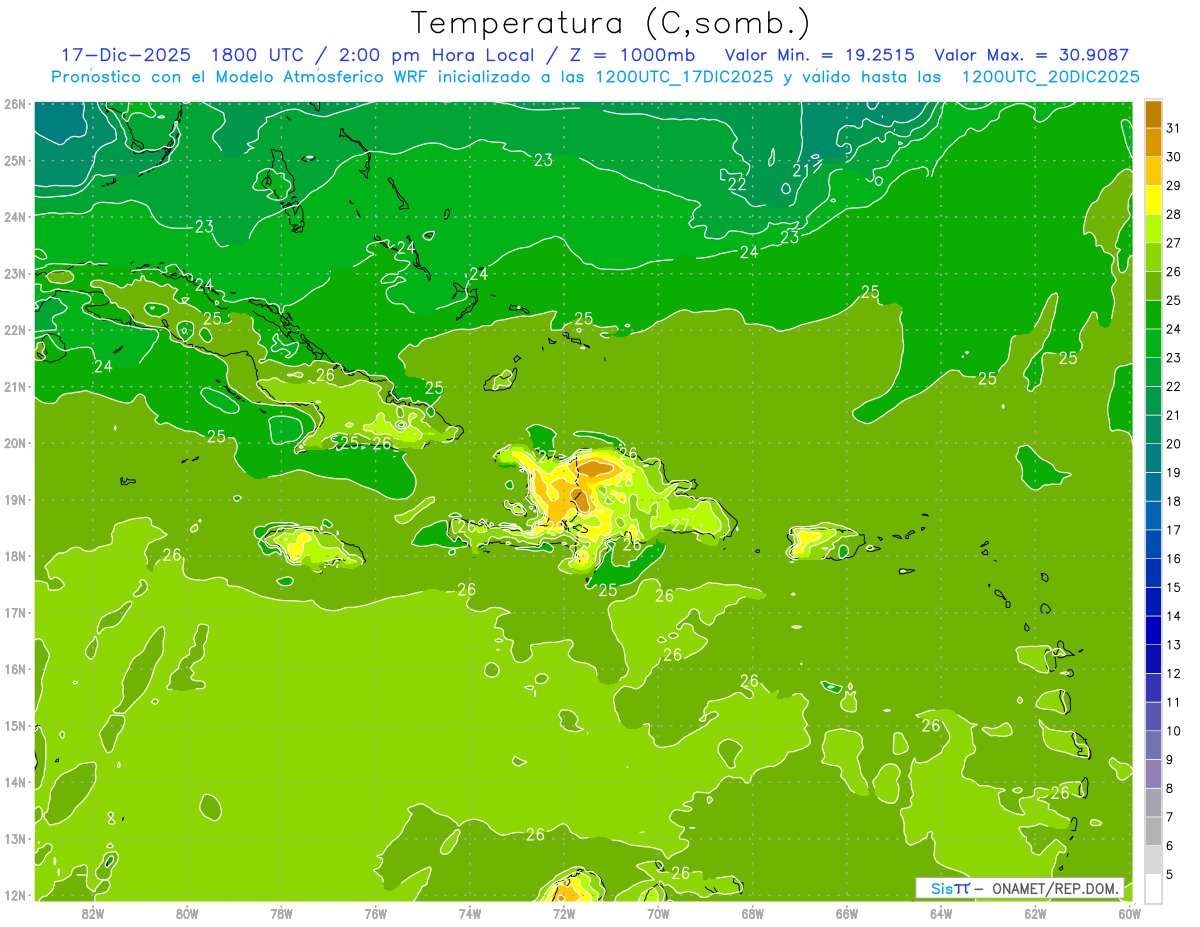The width and height of the screenshot is (1200, 927).
Task: Click the 23N latitude axis label
Action: pos(15,273)
